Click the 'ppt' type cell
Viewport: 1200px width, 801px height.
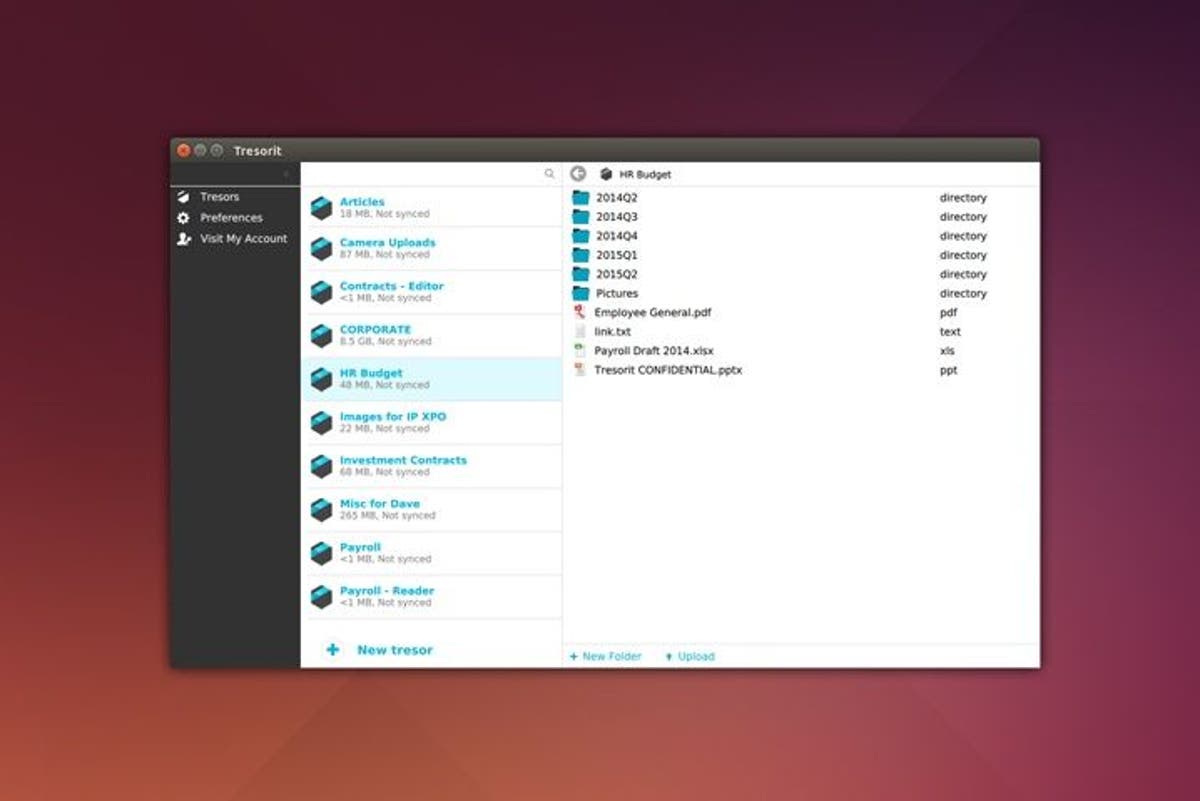(948, 370)
